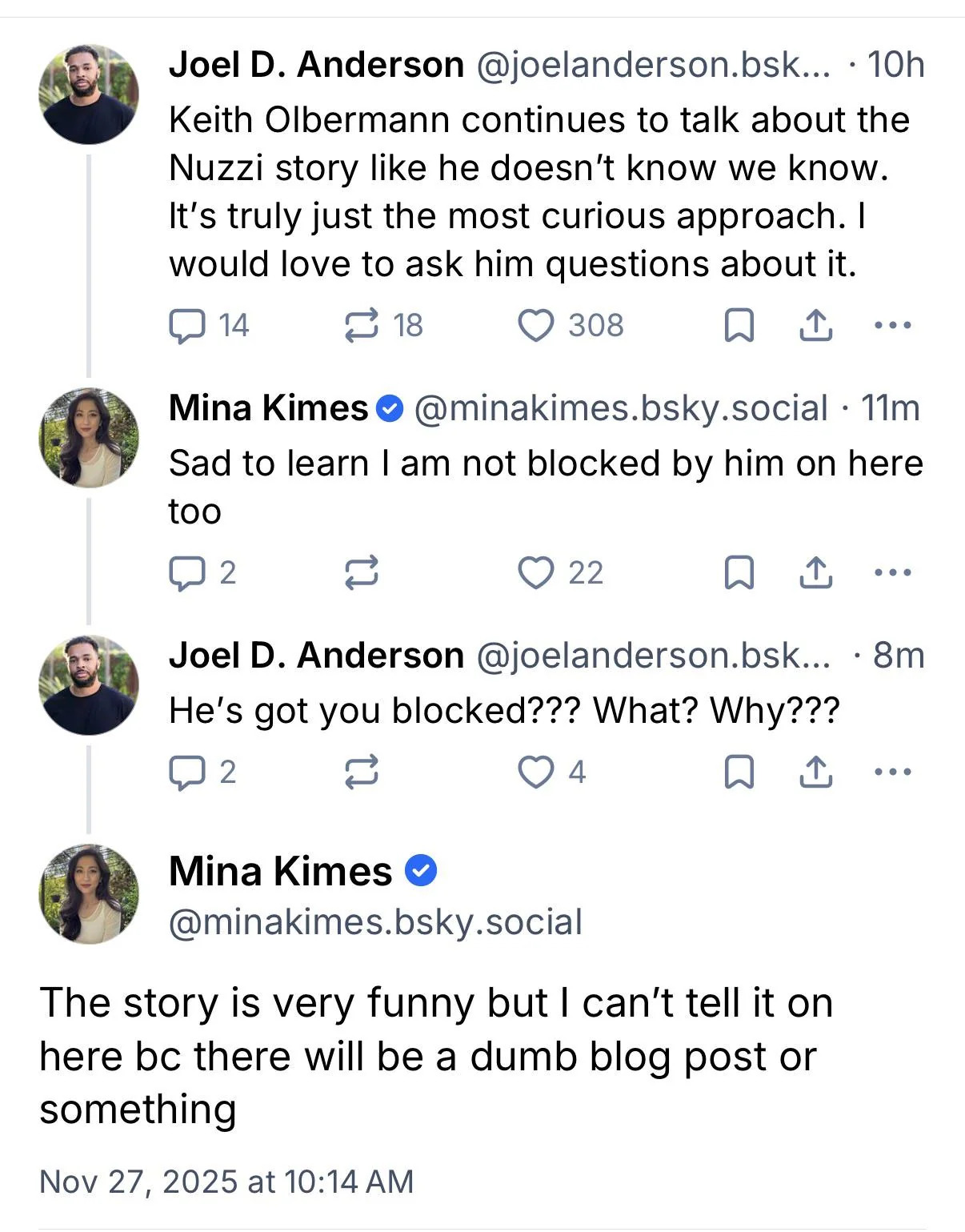This screenshot has height=1232, width=965.
Task: Repost Joel's post with 18 reposts
Action: tap(361, 326)
